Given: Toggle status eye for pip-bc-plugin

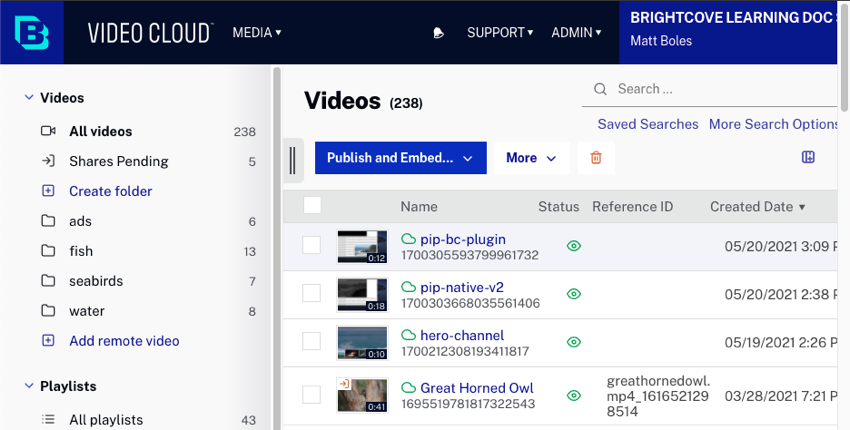Looking at the screenshot, I should click(x=574, y=246).
